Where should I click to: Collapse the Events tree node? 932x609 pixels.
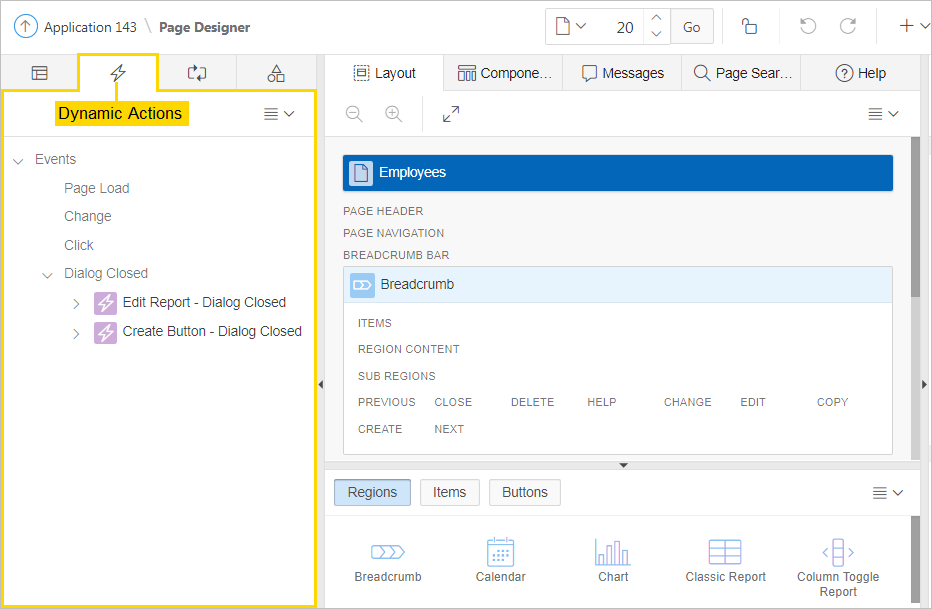pos(18,160)
